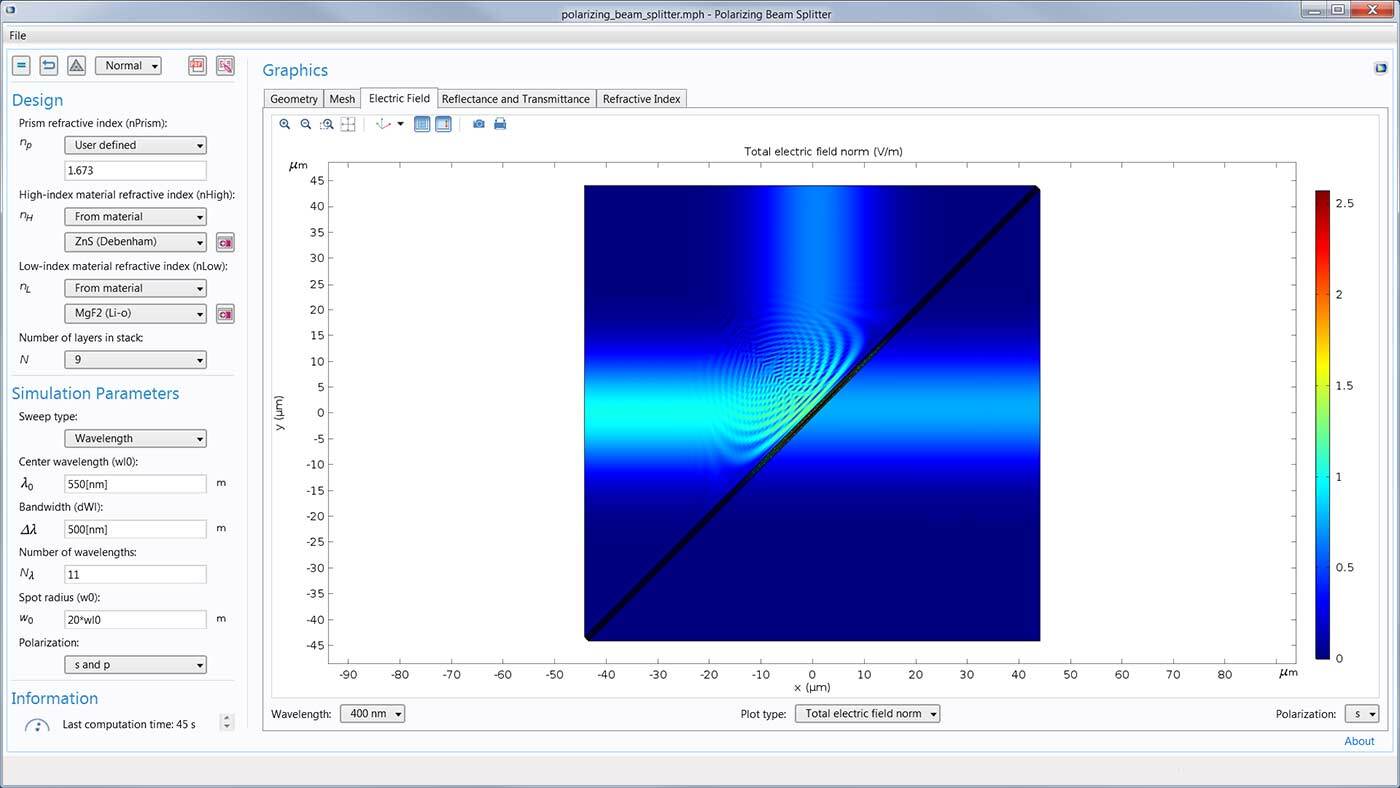Viewport: 1400px width, 788px height.
Task: Capture a snapshot with the camera icon
Action: [479, 124]
